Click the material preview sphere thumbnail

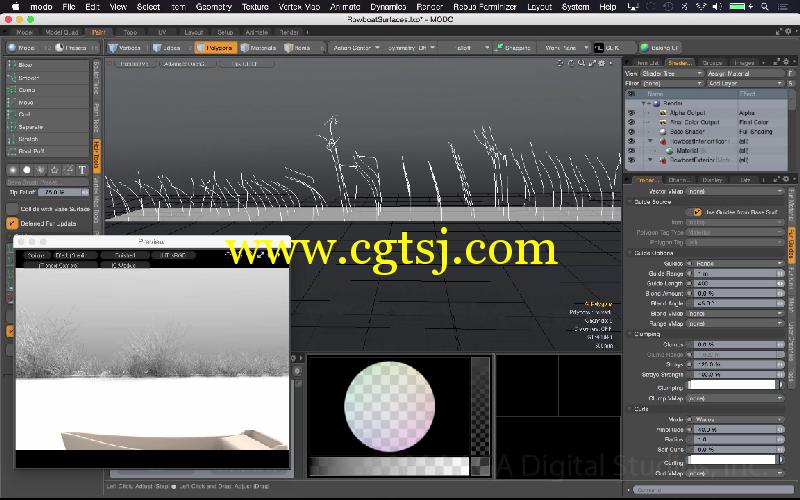coord(389,407)
